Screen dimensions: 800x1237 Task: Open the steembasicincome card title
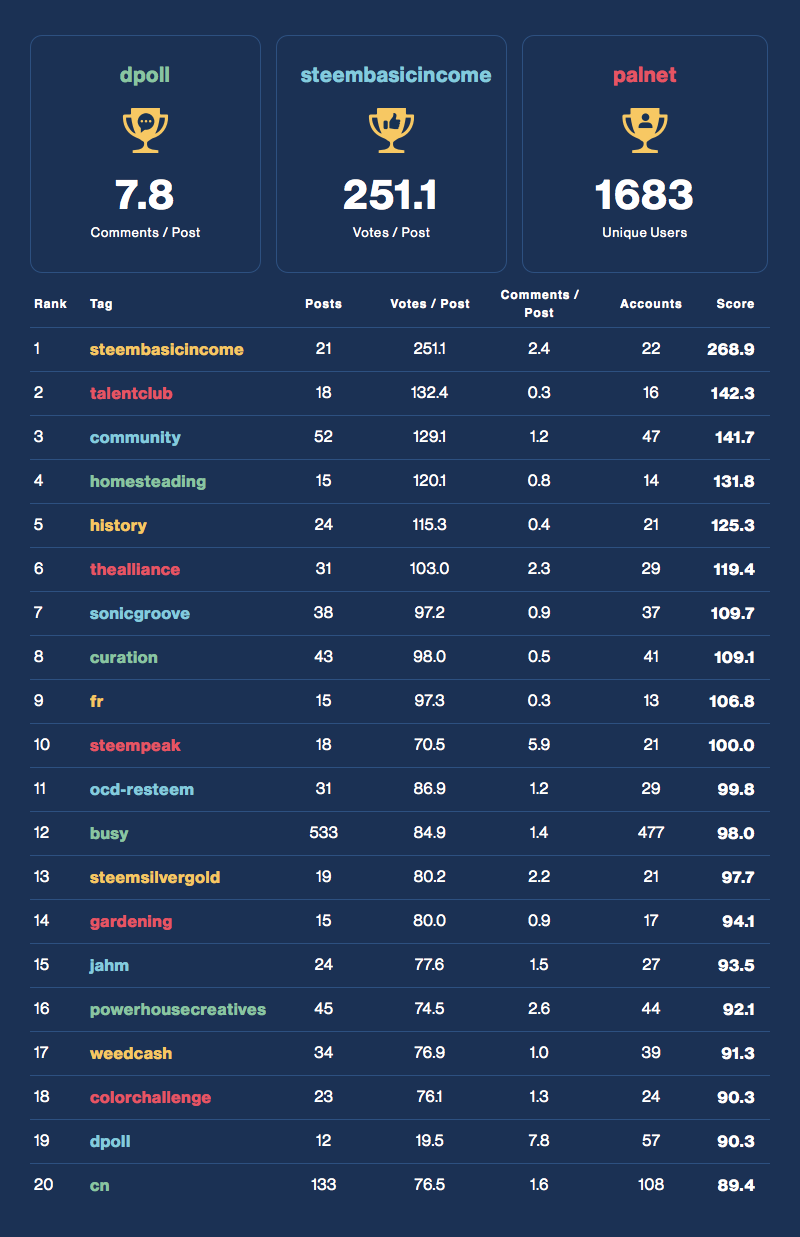point(396,75)
